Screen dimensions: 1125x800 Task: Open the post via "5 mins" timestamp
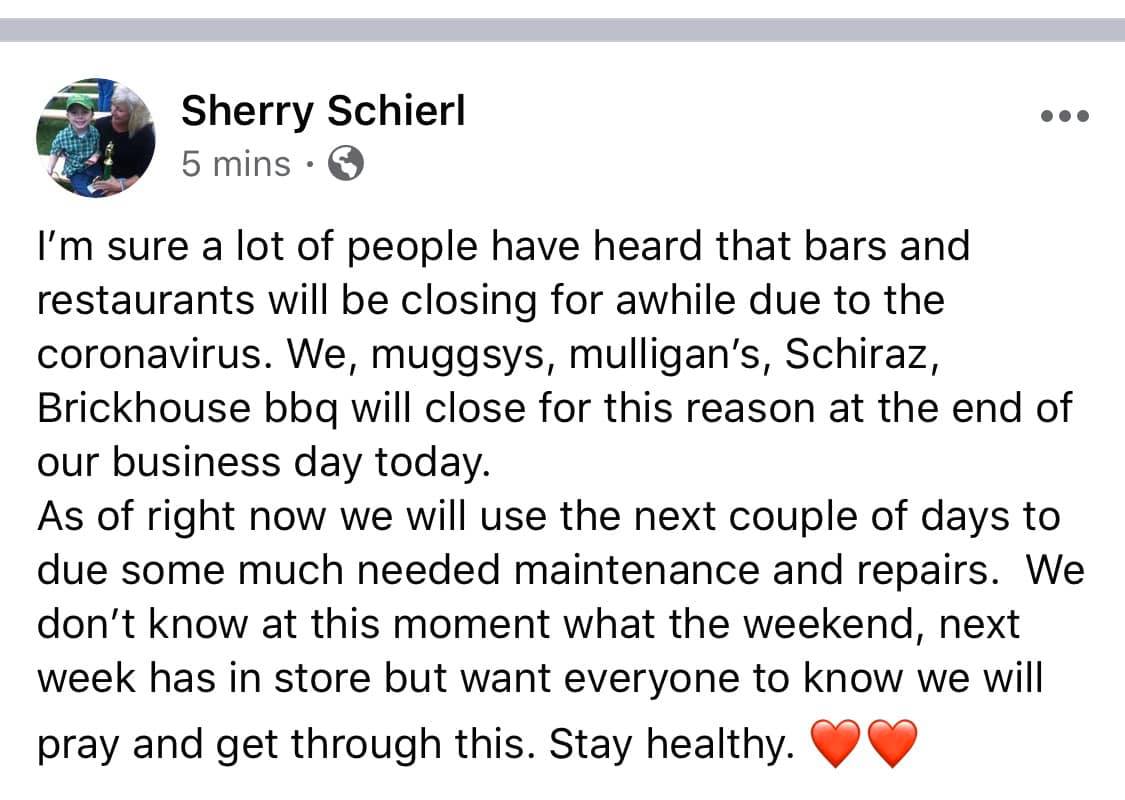tap(236, 163)
